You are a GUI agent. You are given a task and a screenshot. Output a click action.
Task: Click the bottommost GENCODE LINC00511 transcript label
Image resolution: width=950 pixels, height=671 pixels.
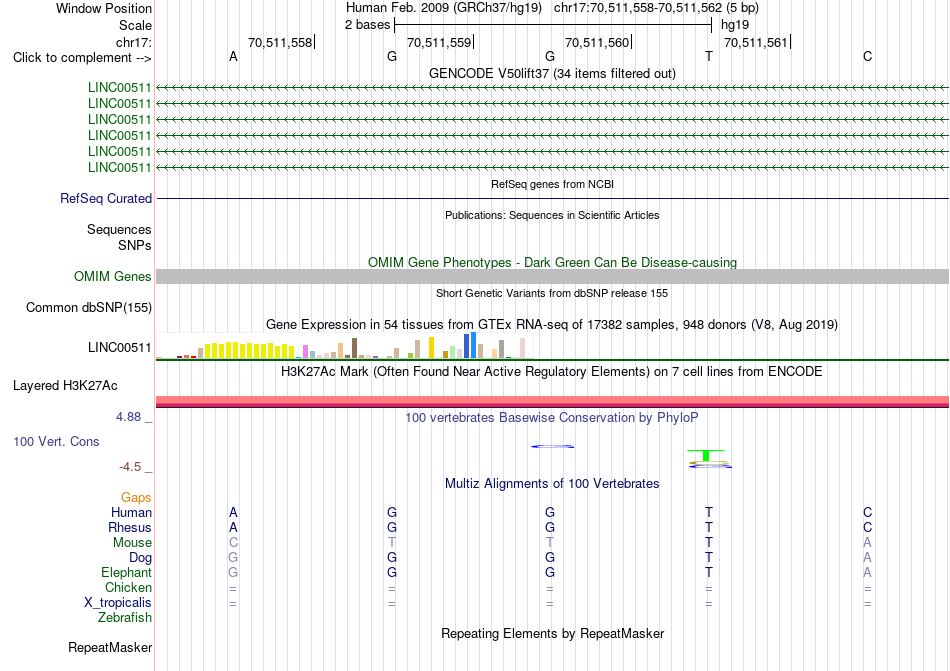[x=119, y=167]
